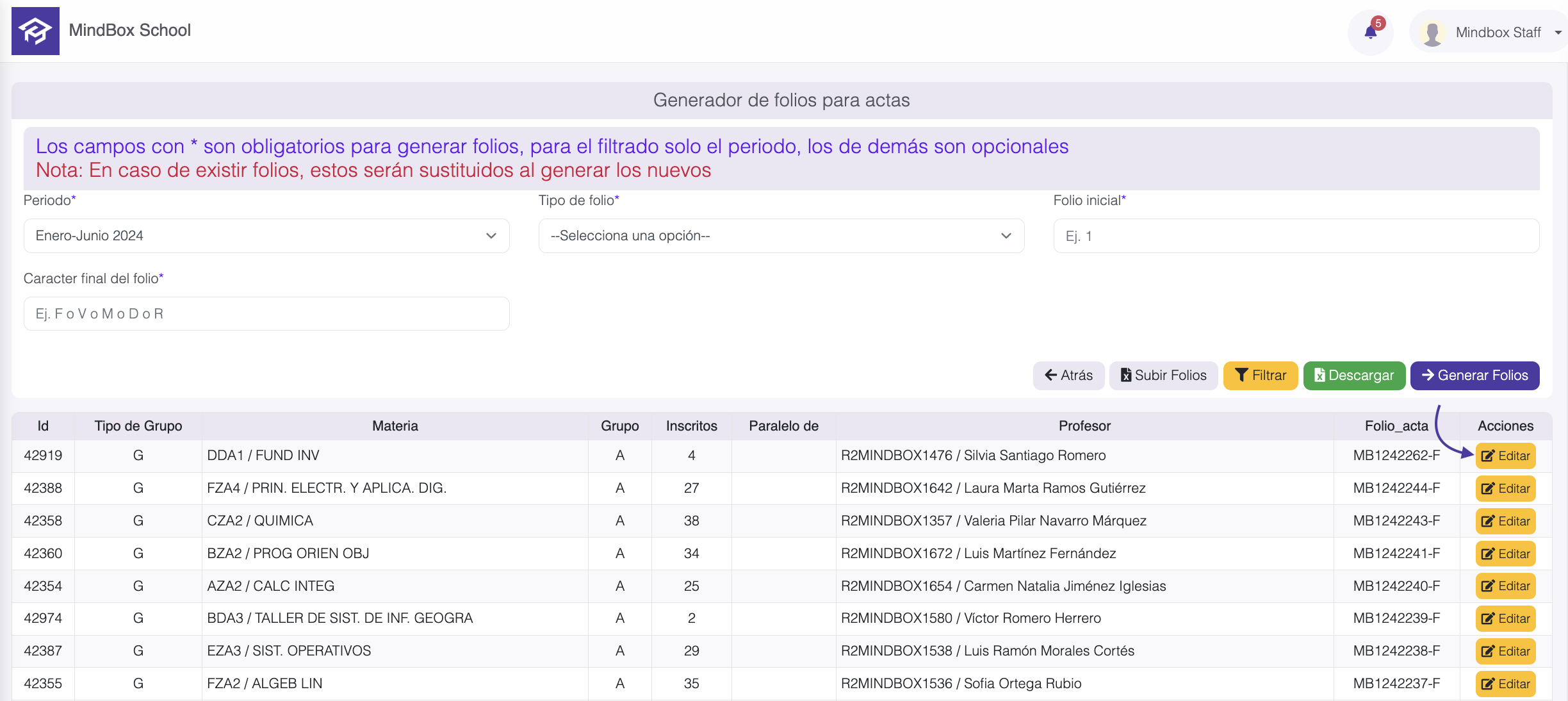Edit folio for CZA2 / QUIMICA row

pyautogui.click(x=1505, y=522)
